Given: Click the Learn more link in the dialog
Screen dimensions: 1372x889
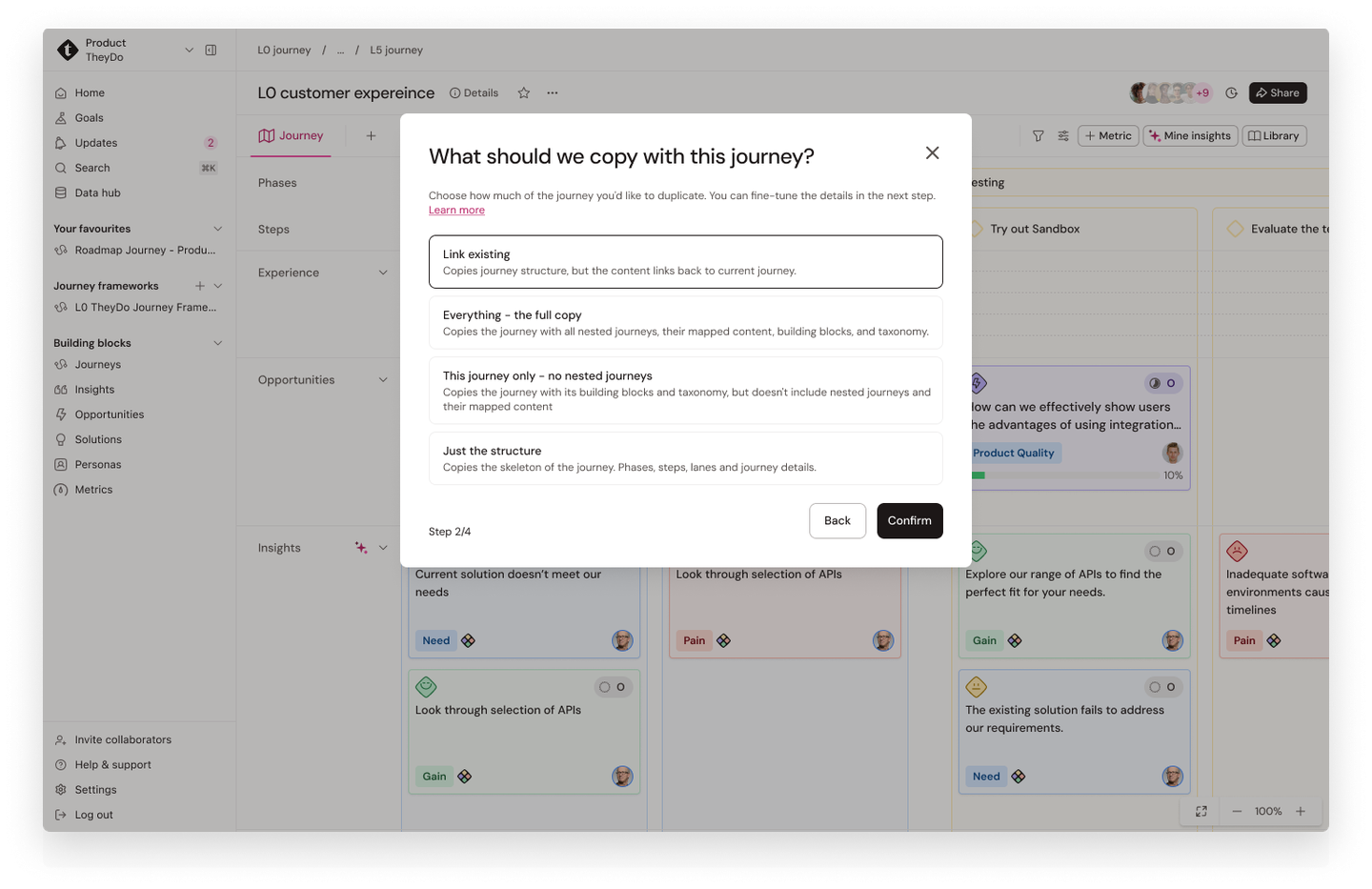Looking at the screenshot, I should (456, 210).
